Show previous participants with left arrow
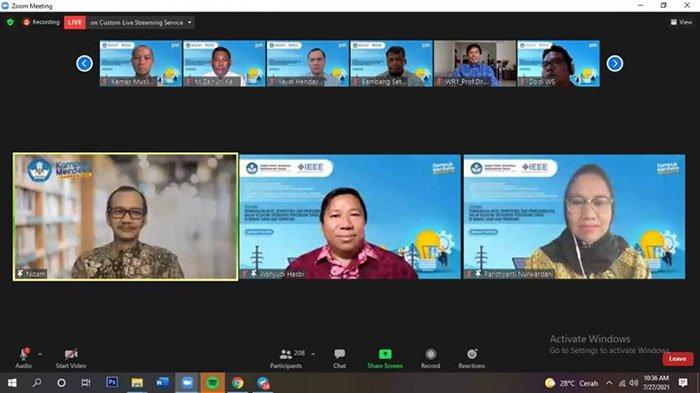Screen dimensions: 700x393 [x=84, y=63]
